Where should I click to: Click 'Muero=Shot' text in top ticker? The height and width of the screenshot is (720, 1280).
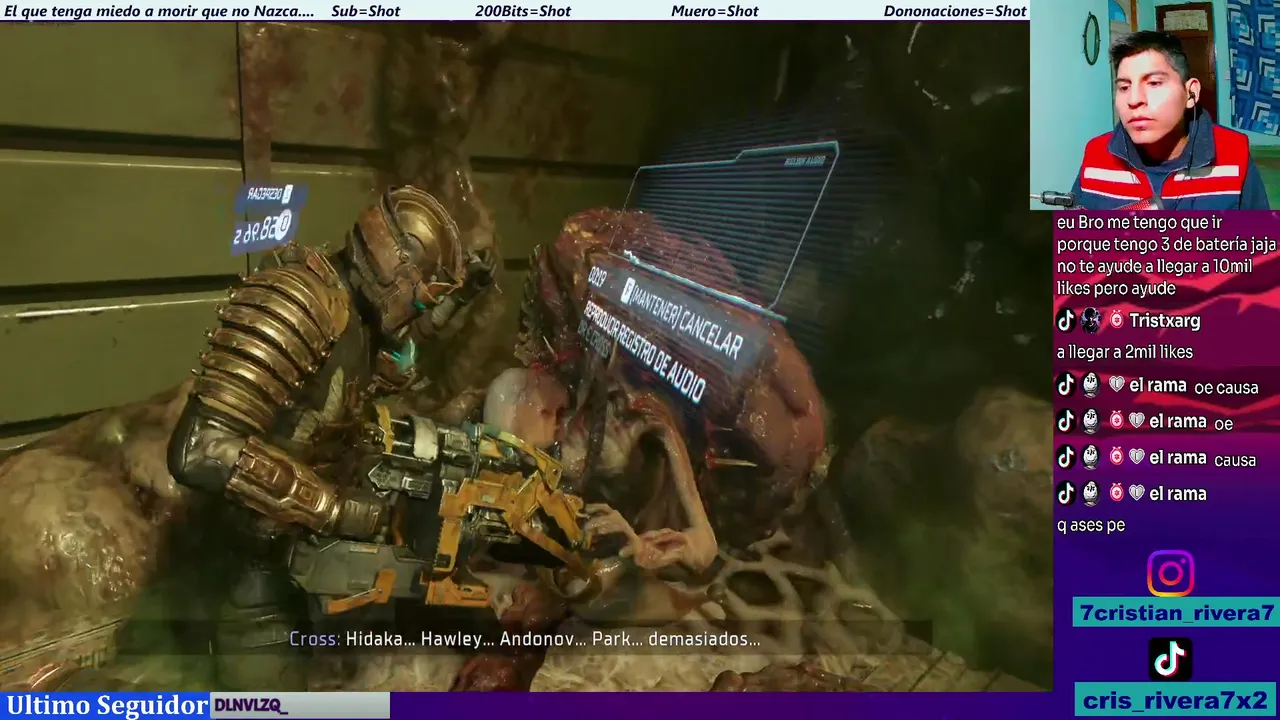coord(715,11)
